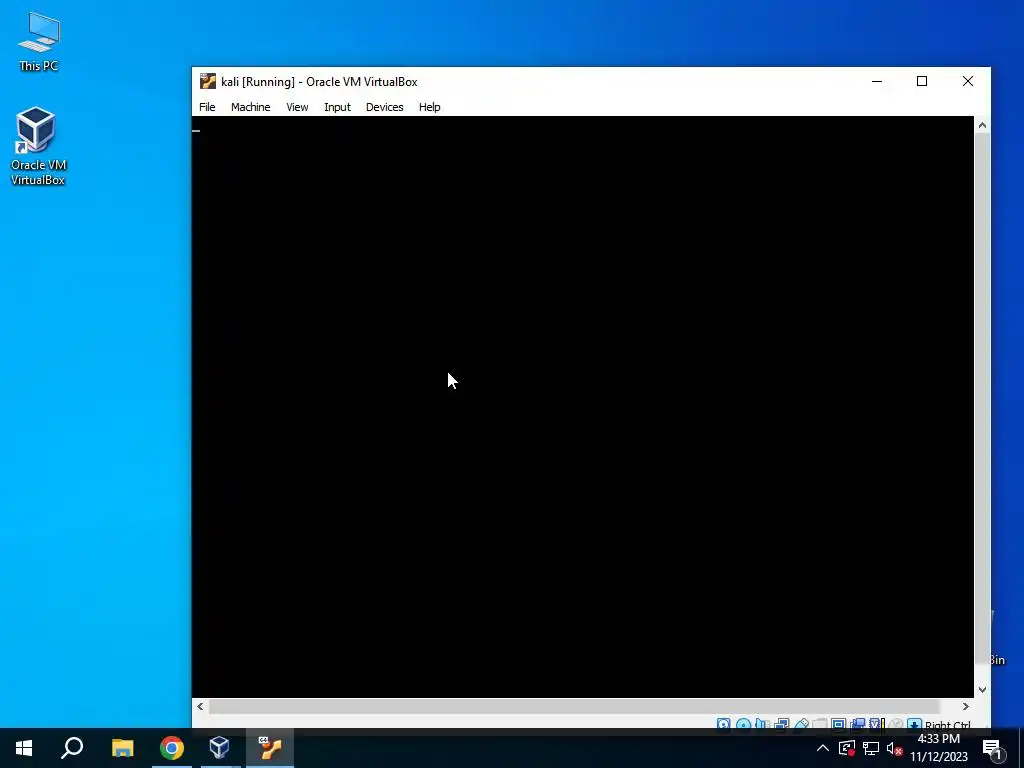Switch to VirtualBox Manager taskbar icon
1024x768 pixels.
219,748
